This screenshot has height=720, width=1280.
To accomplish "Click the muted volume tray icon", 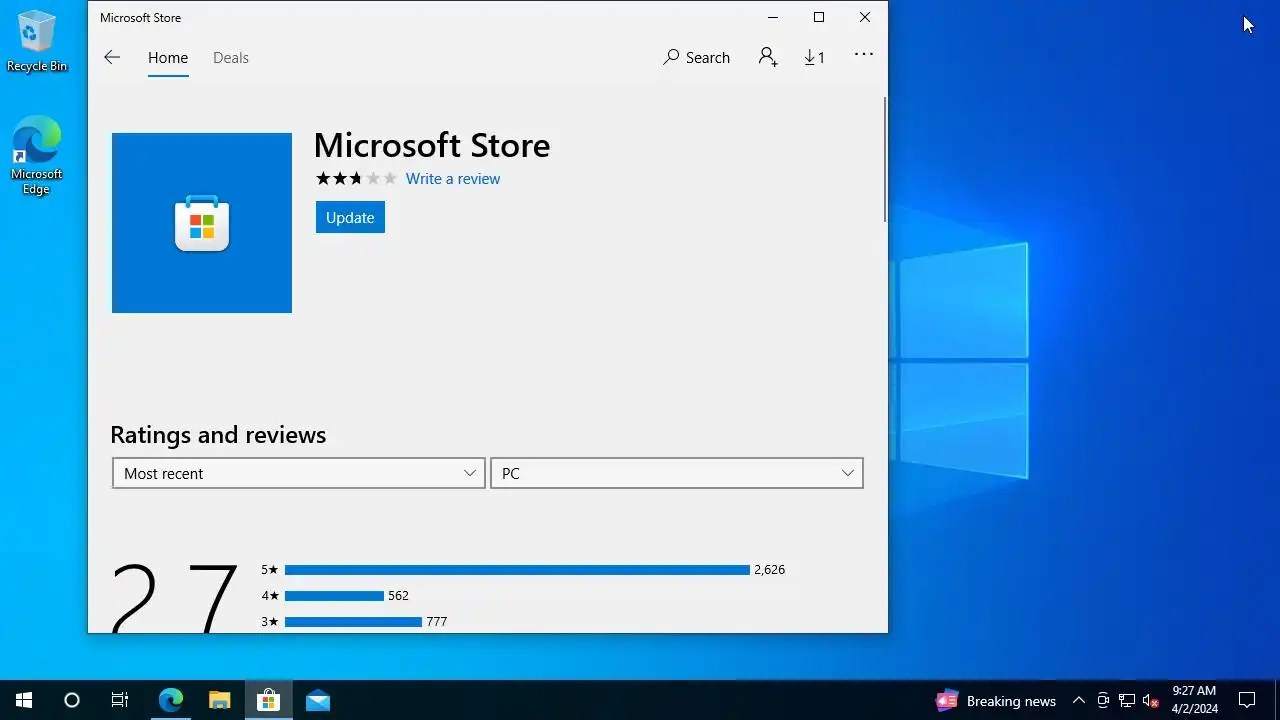I will [x=1151, y=701].
